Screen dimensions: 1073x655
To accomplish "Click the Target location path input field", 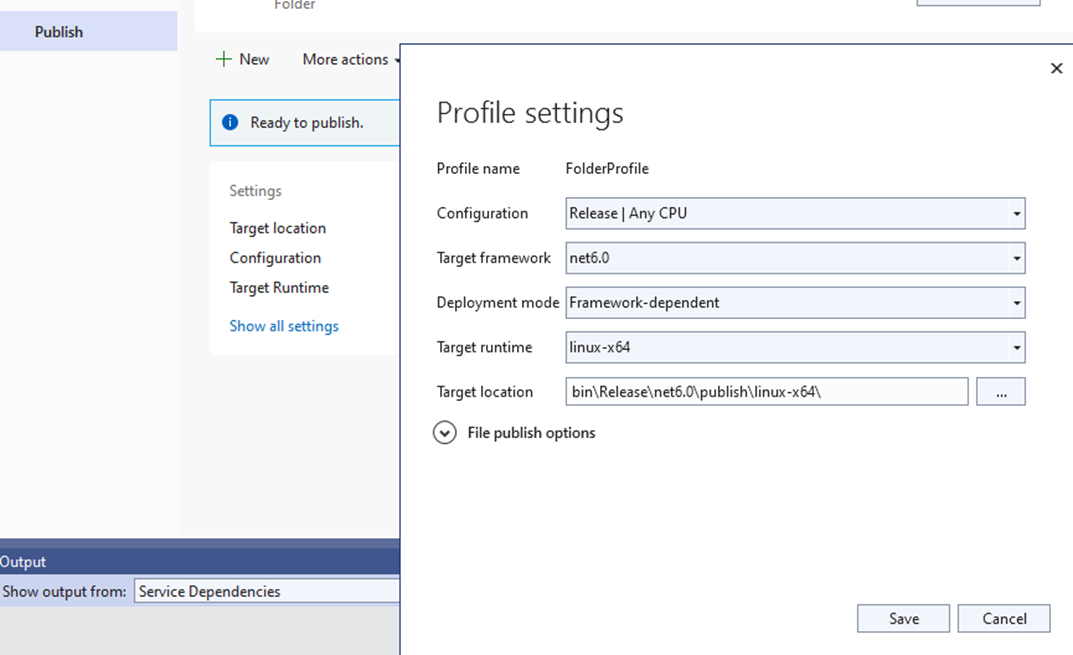I will [x=767, y=391].
